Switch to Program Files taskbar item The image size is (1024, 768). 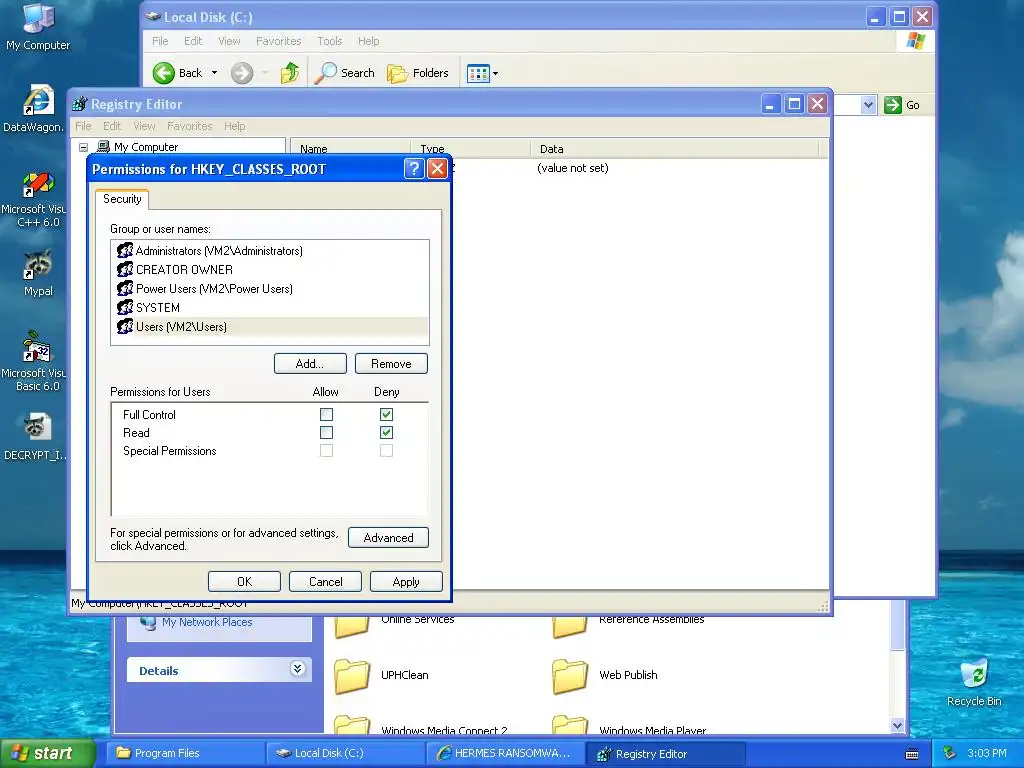pyautogui.click(x=185, y=754)
